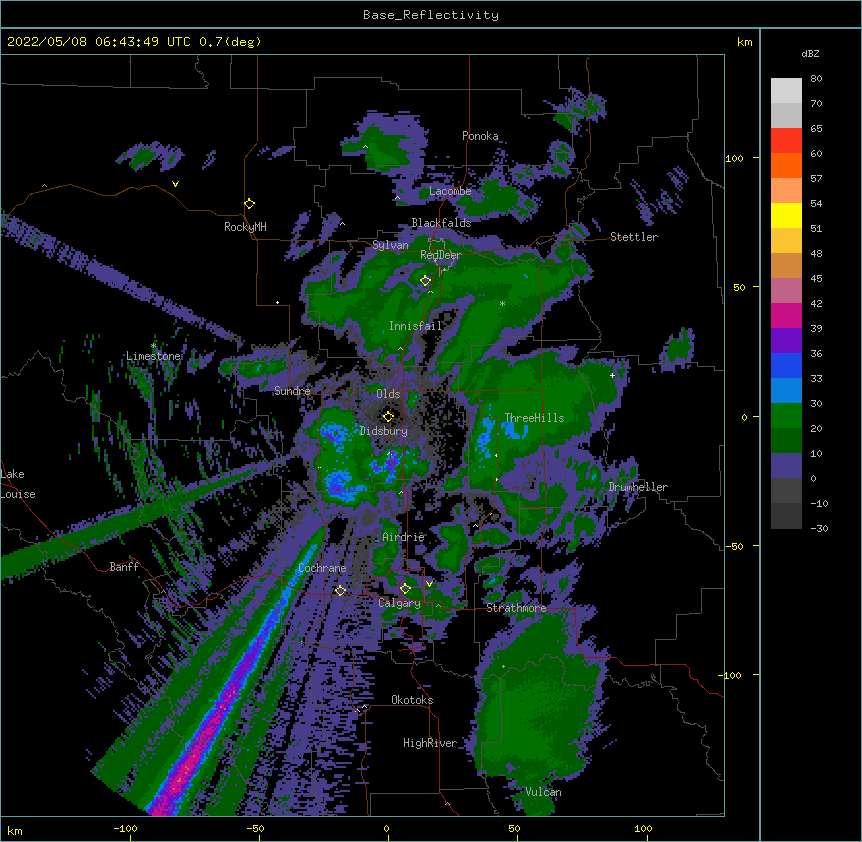Image resolution: width=862 pixels, height=842 pixels.
Task: Click the Didsbury label
Action: (383, 431)
